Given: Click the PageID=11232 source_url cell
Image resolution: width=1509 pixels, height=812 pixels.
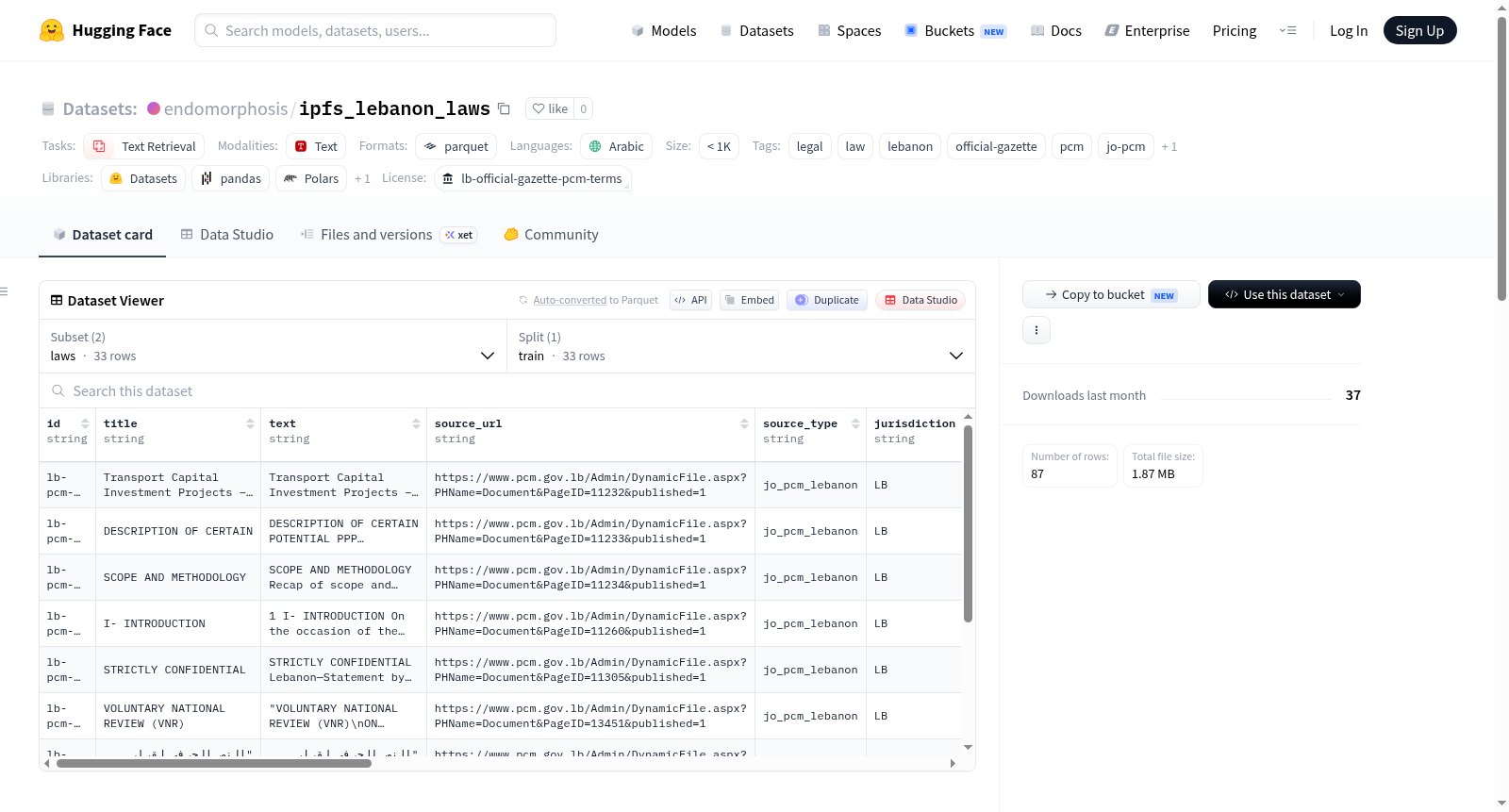Looking at the screenshot, I should [590, 485].
